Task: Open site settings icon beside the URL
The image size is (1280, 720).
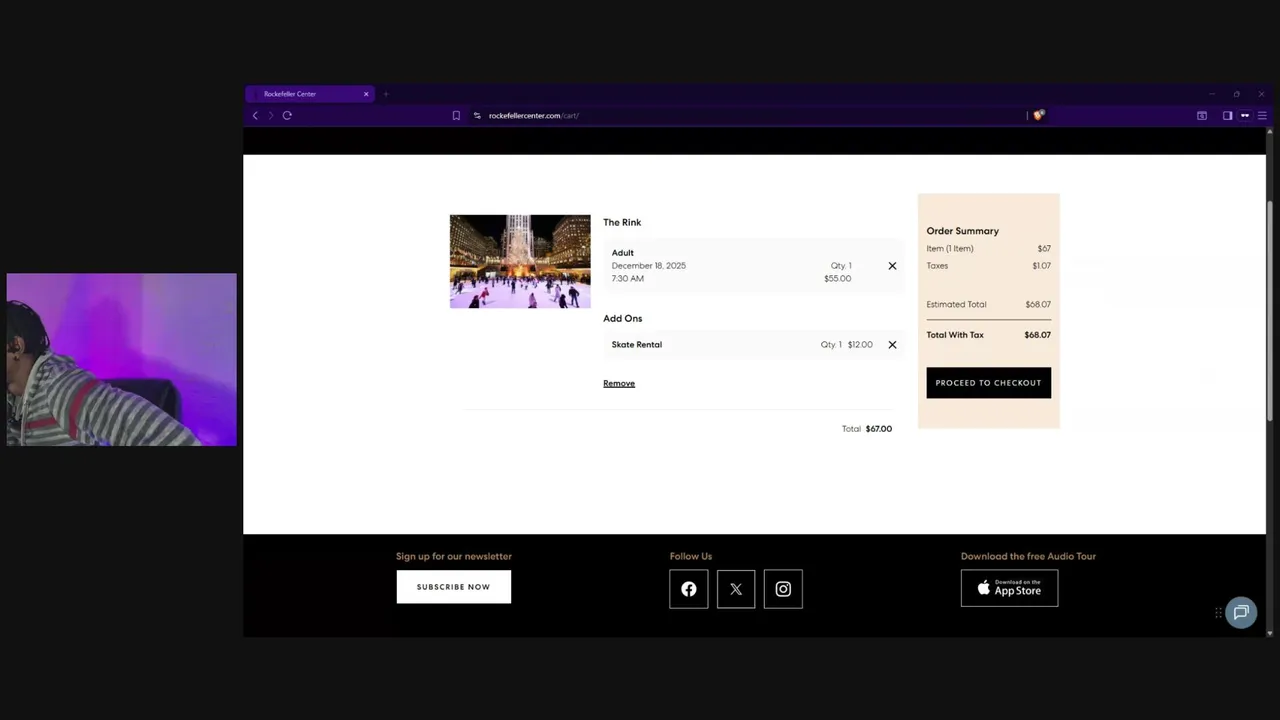Action: [x=477, y=116]
